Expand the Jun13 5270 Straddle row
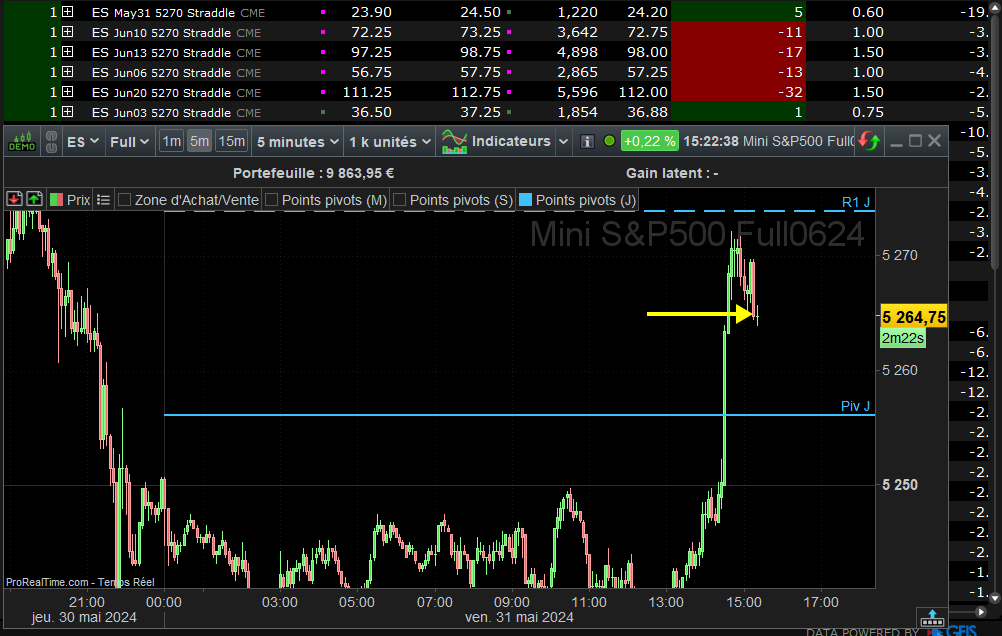 tap(67, 52)
